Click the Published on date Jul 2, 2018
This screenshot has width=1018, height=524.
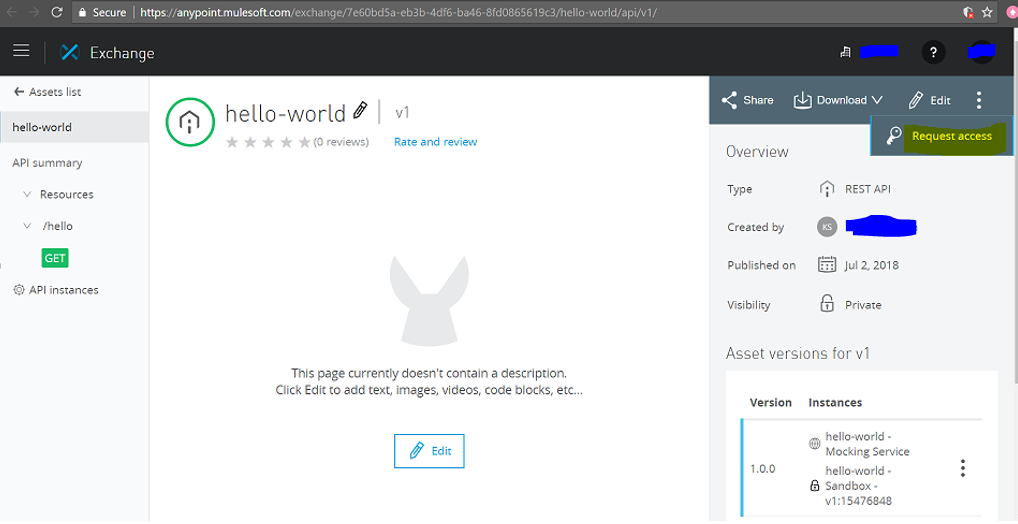[x=872, y=265]
